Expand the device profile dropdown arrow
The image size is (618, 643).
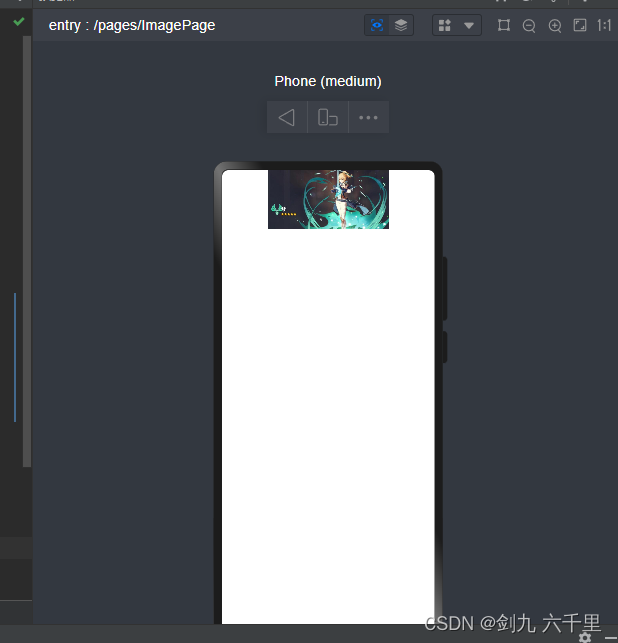tap(469, 26)
